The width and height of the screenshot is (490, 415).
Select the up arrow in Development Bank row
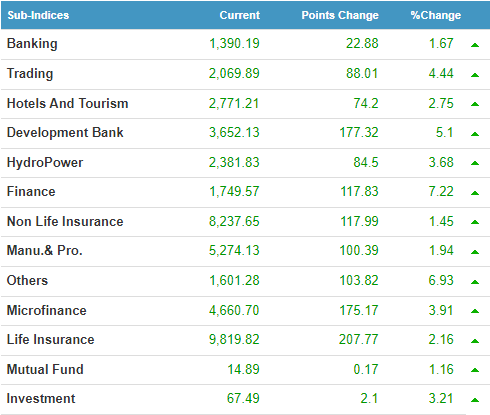coord(475,134)
